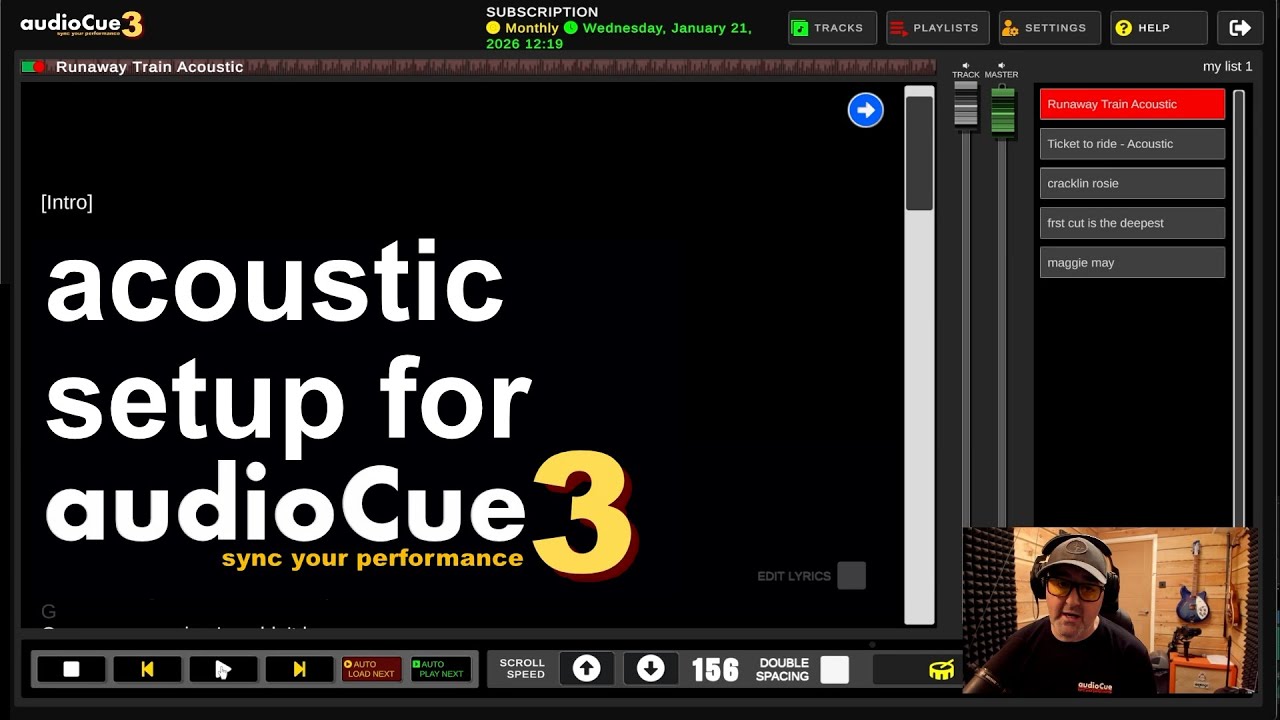Skip to the next track

pyautogui.click(x=299, y=669)
